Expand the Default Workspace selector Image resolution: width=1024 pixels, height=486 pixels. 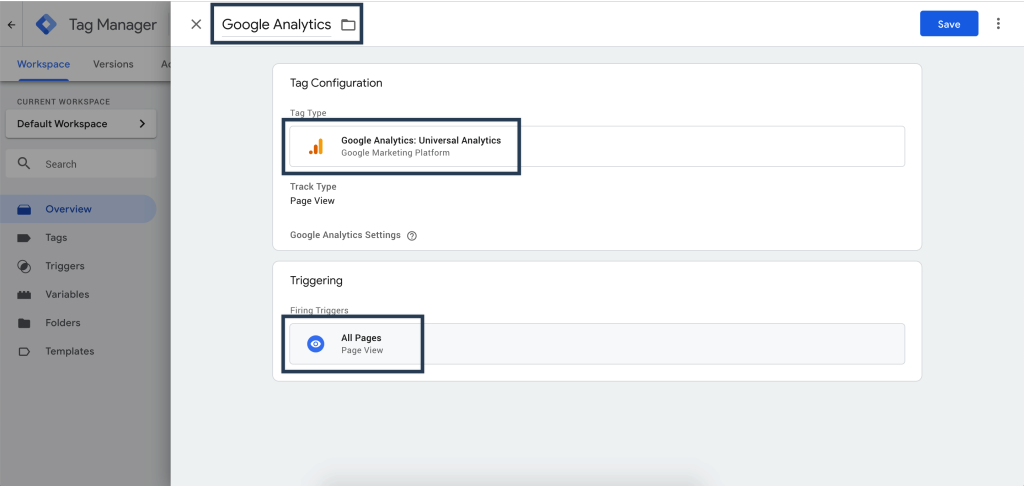click(81, 123)
